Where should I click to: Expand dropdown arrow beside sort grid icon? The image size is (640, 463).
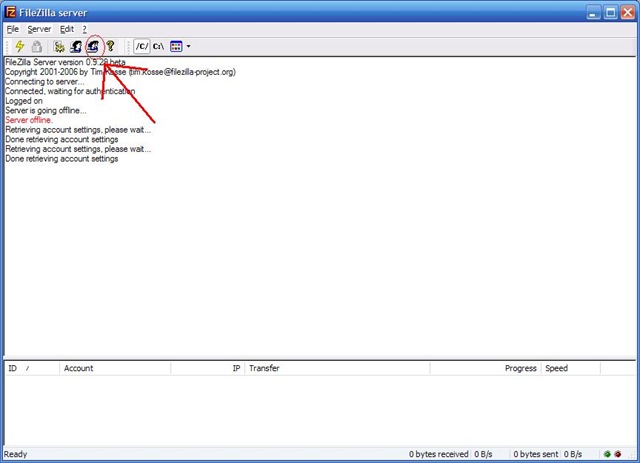pos(188,46)
